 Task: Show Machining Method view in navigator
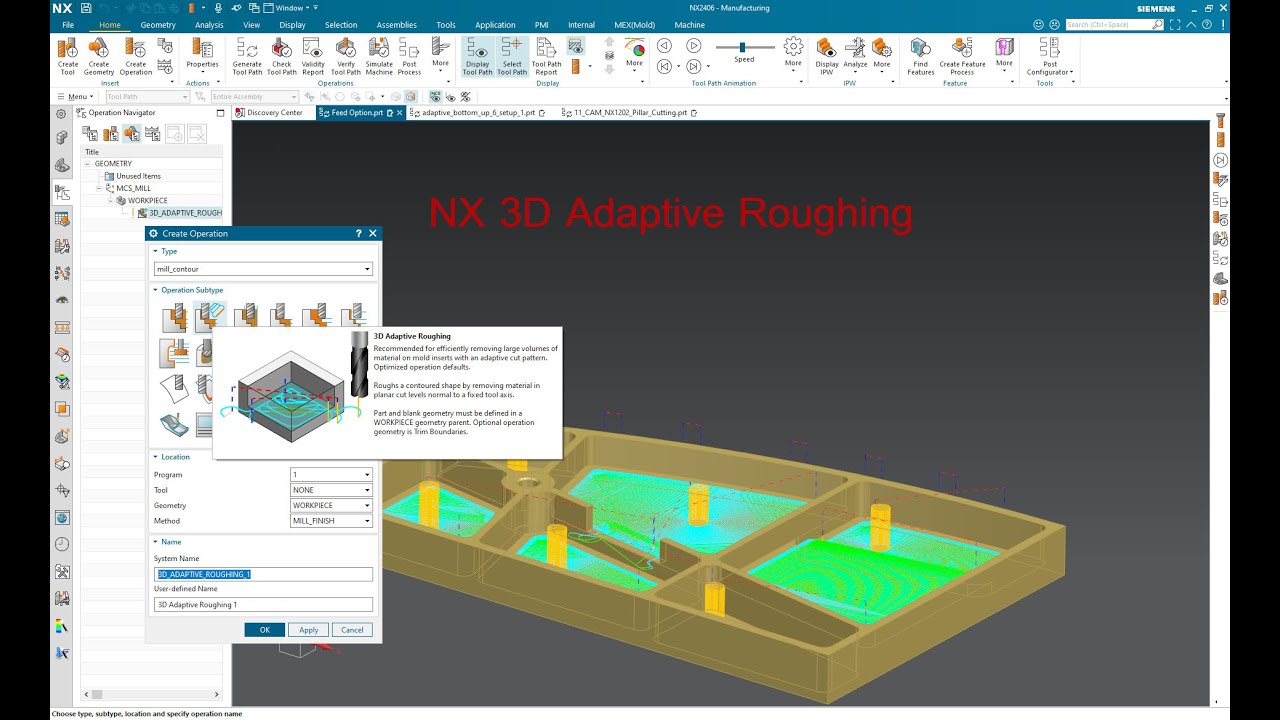[153, 133]
